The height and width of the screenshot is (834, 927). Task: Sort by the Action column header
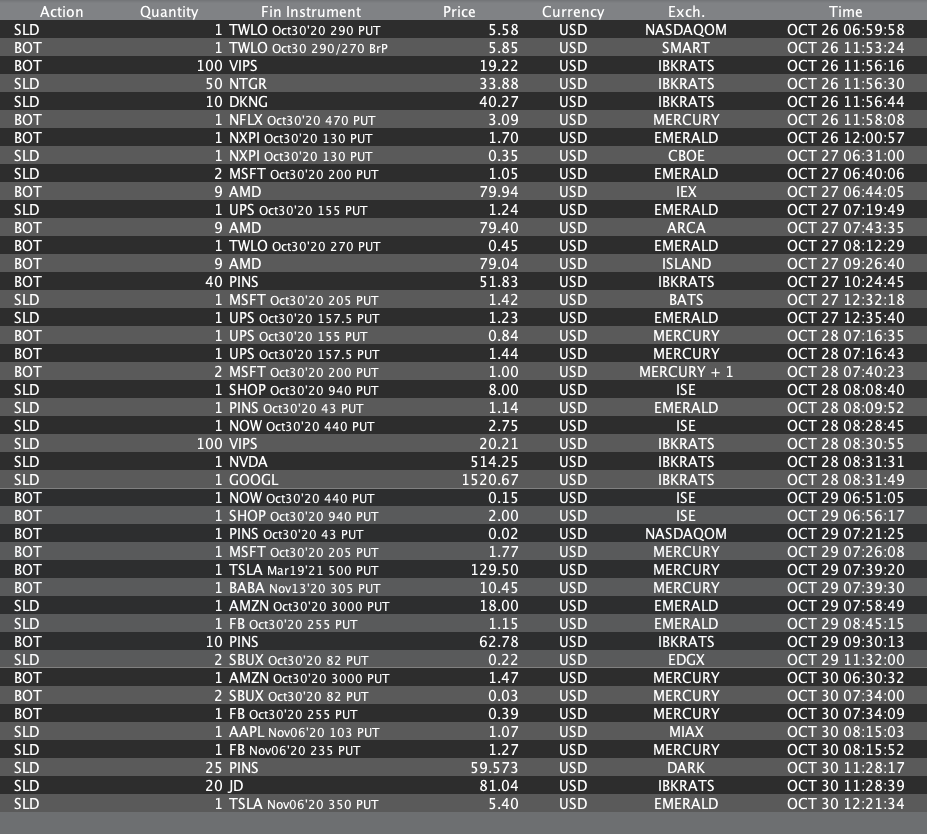61,12
